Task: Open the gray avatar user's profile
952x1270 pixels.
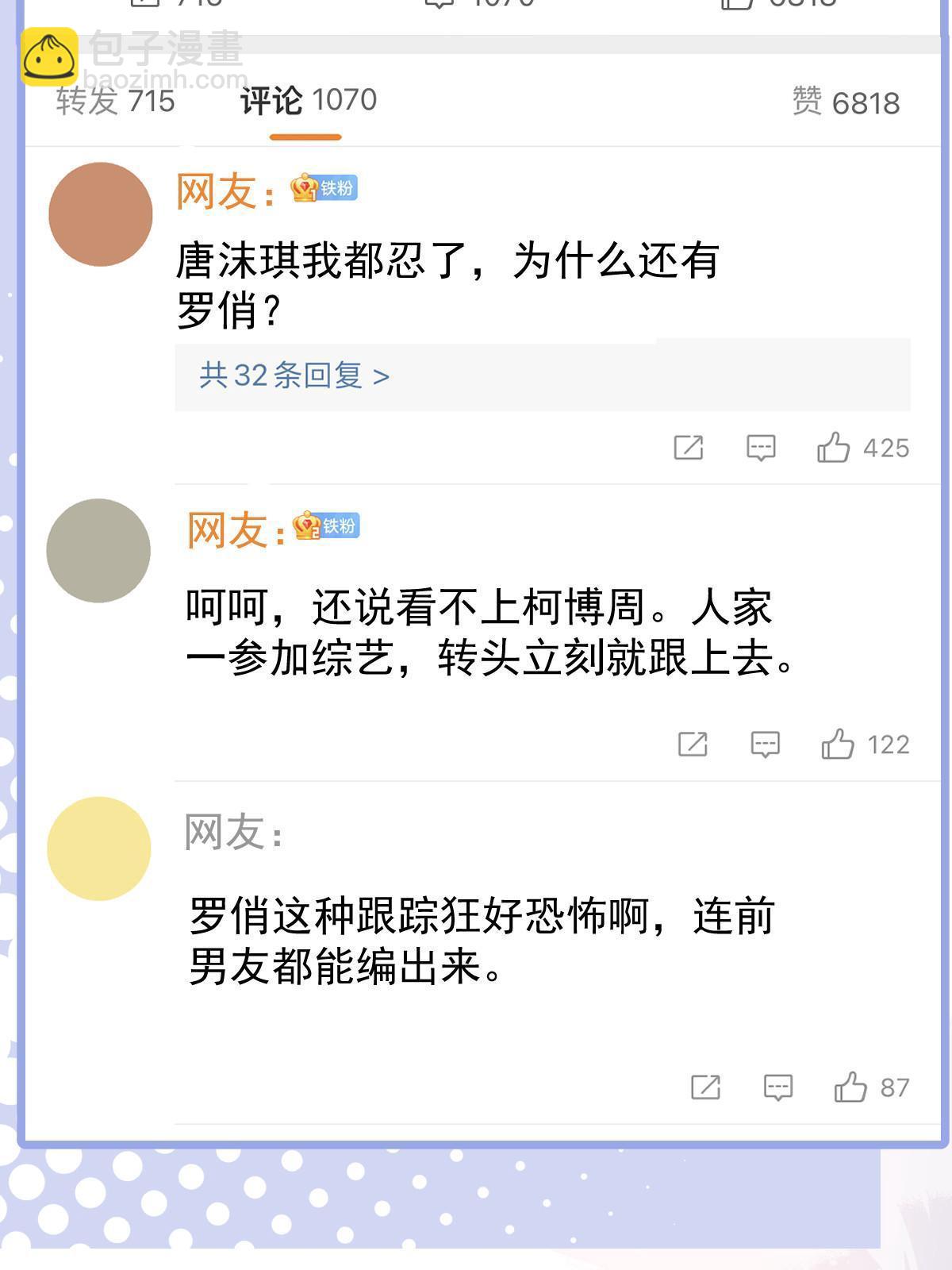Action: (x=98, y=550)
